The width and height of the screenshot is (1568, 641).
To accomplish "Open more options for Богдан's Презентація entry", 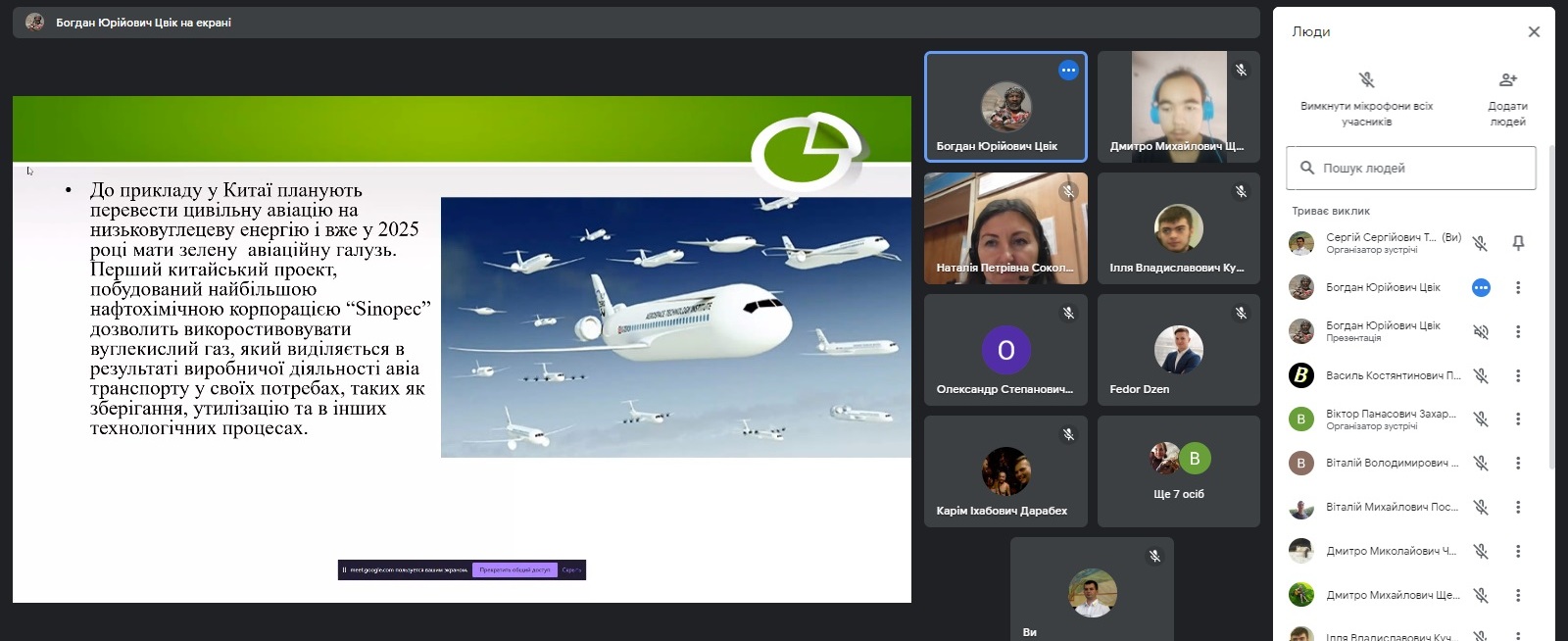I will pos(1518,332).
